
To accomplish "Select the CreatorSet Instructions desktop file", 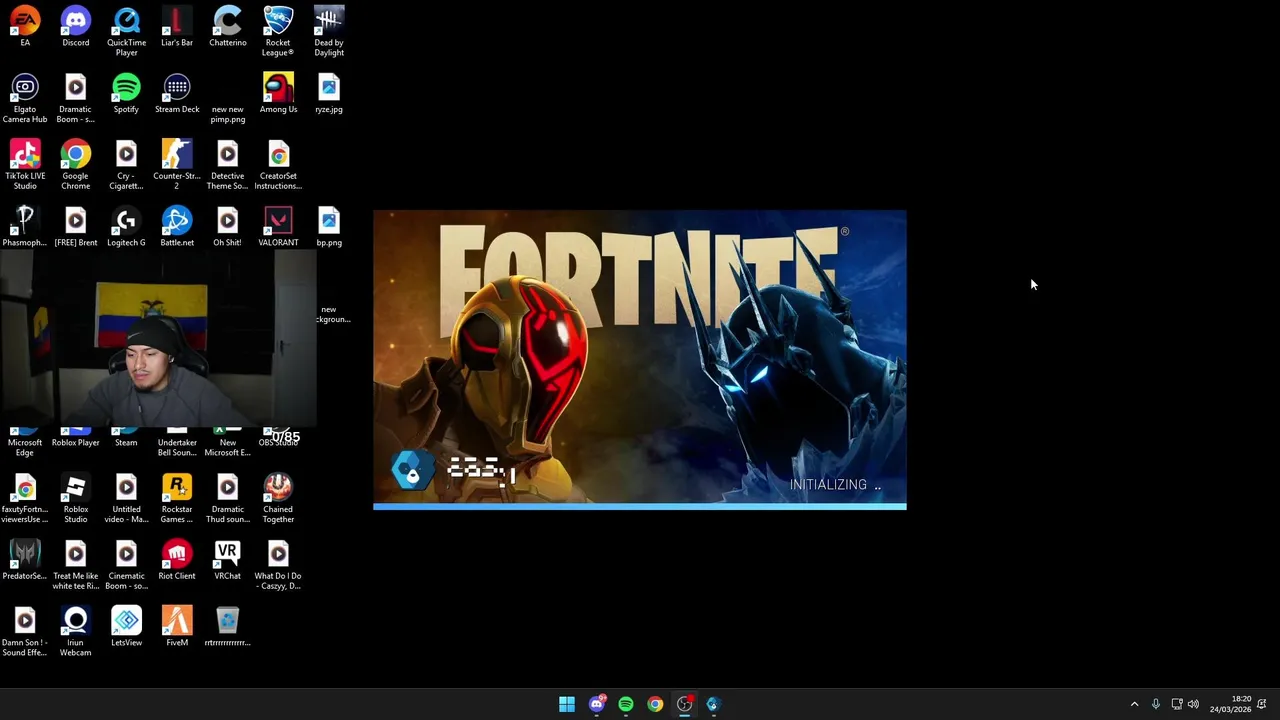I will [x=278, y=165].
